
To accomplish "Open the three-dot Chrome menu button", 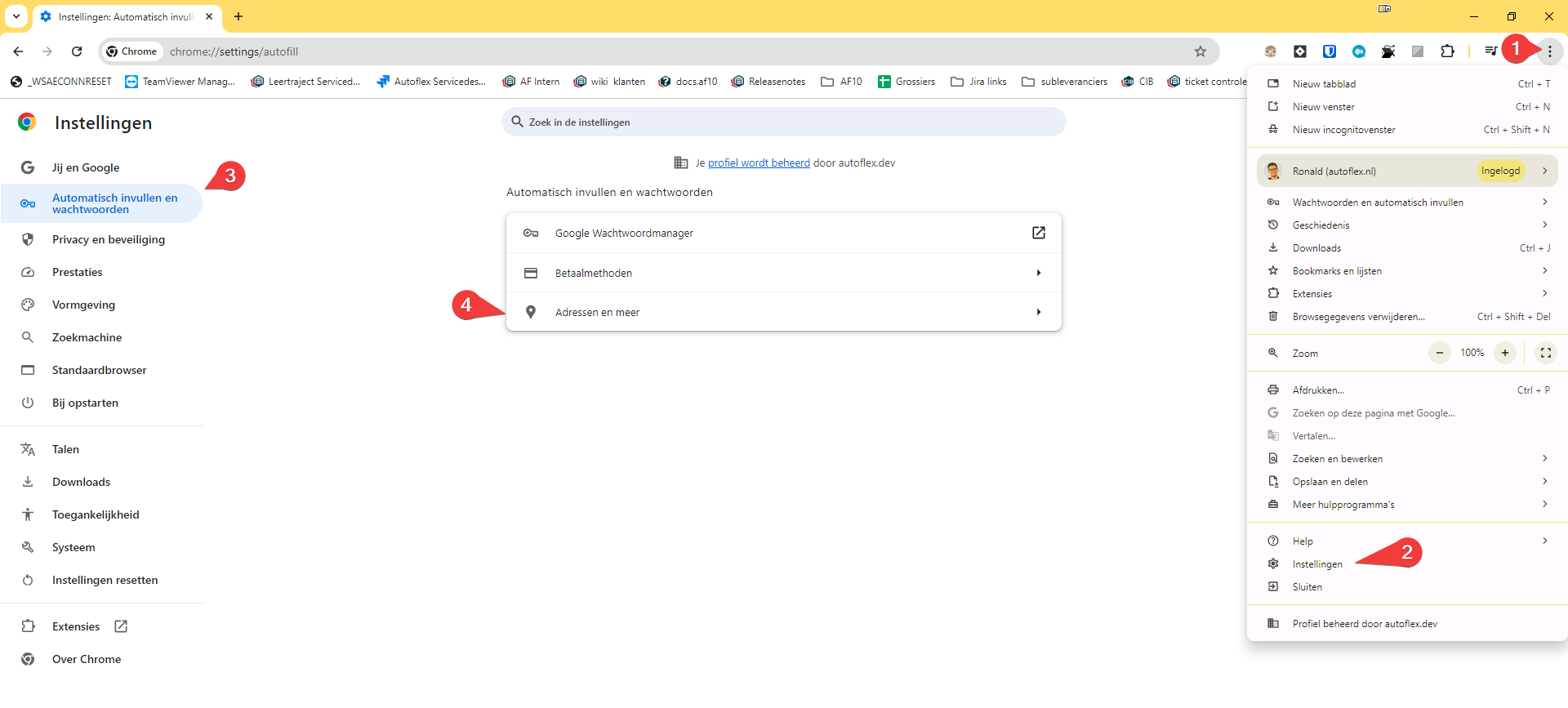I will 1549,51.
